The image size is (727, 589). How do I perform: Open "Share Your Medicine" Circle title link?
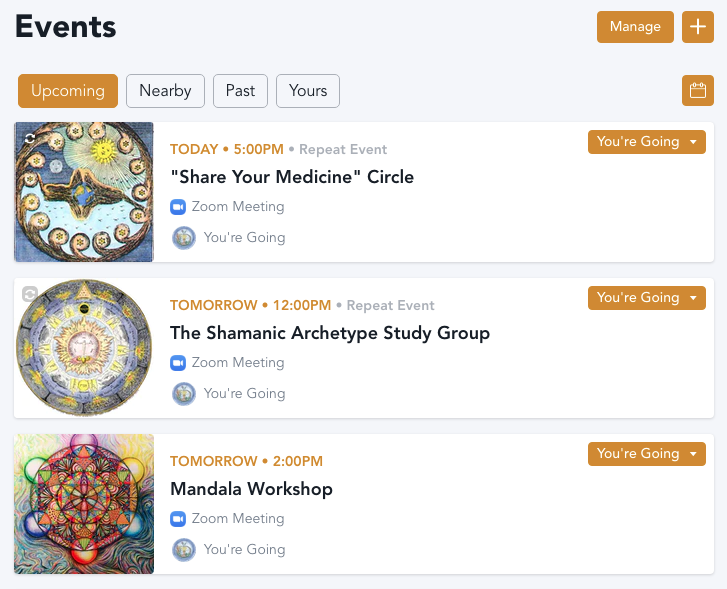tap(292, 177)
